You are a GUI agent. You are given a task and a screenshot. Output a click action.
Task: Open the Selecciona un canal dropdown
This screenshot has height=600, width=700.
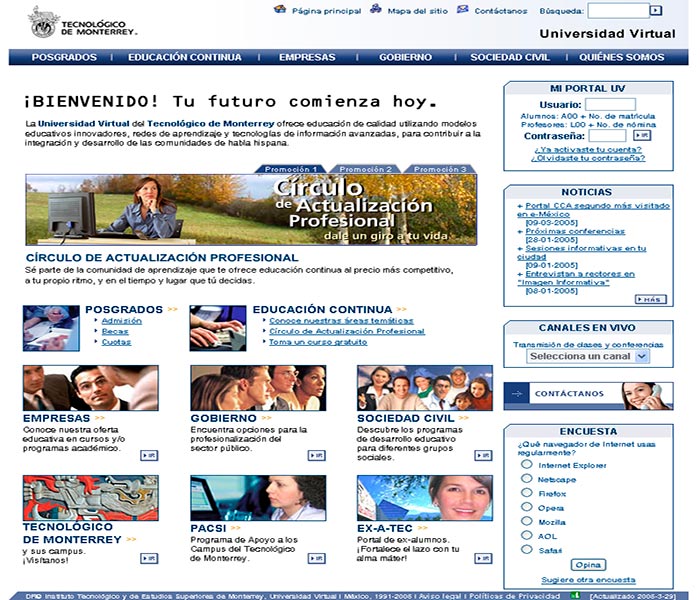(x=588, y=356)
